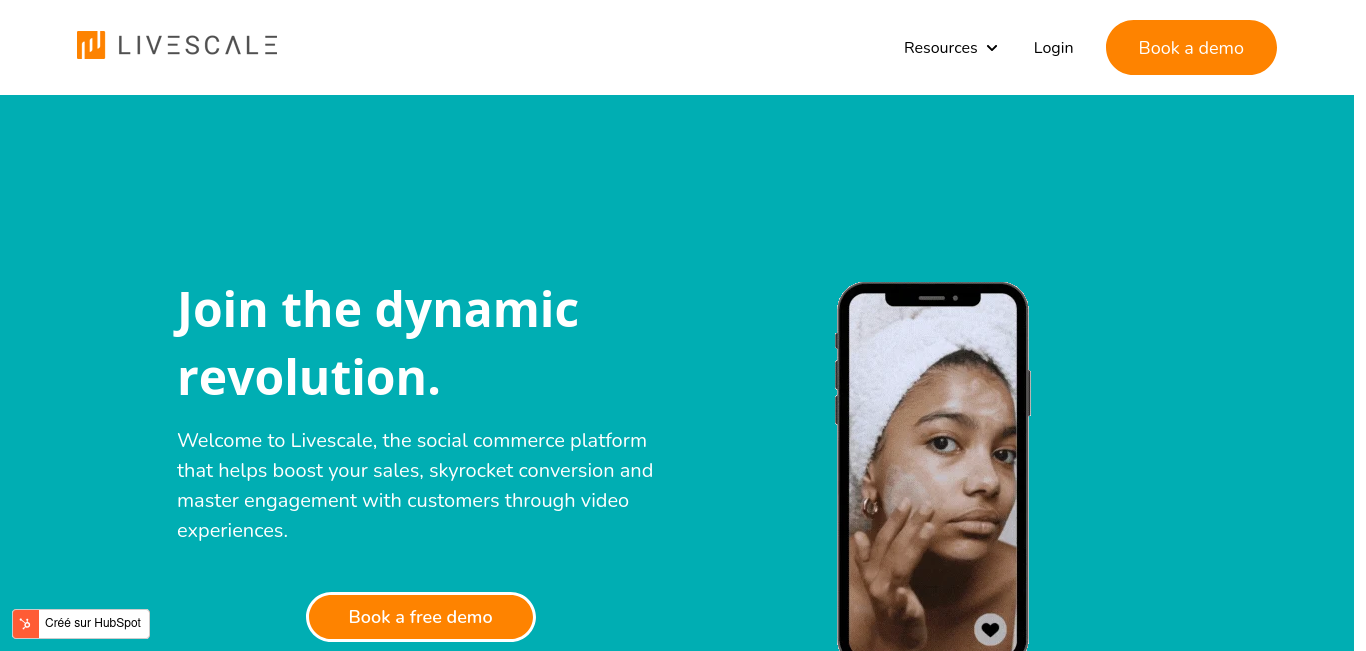Click the "Join the dynamic revolution." headline

coord(378,342)
